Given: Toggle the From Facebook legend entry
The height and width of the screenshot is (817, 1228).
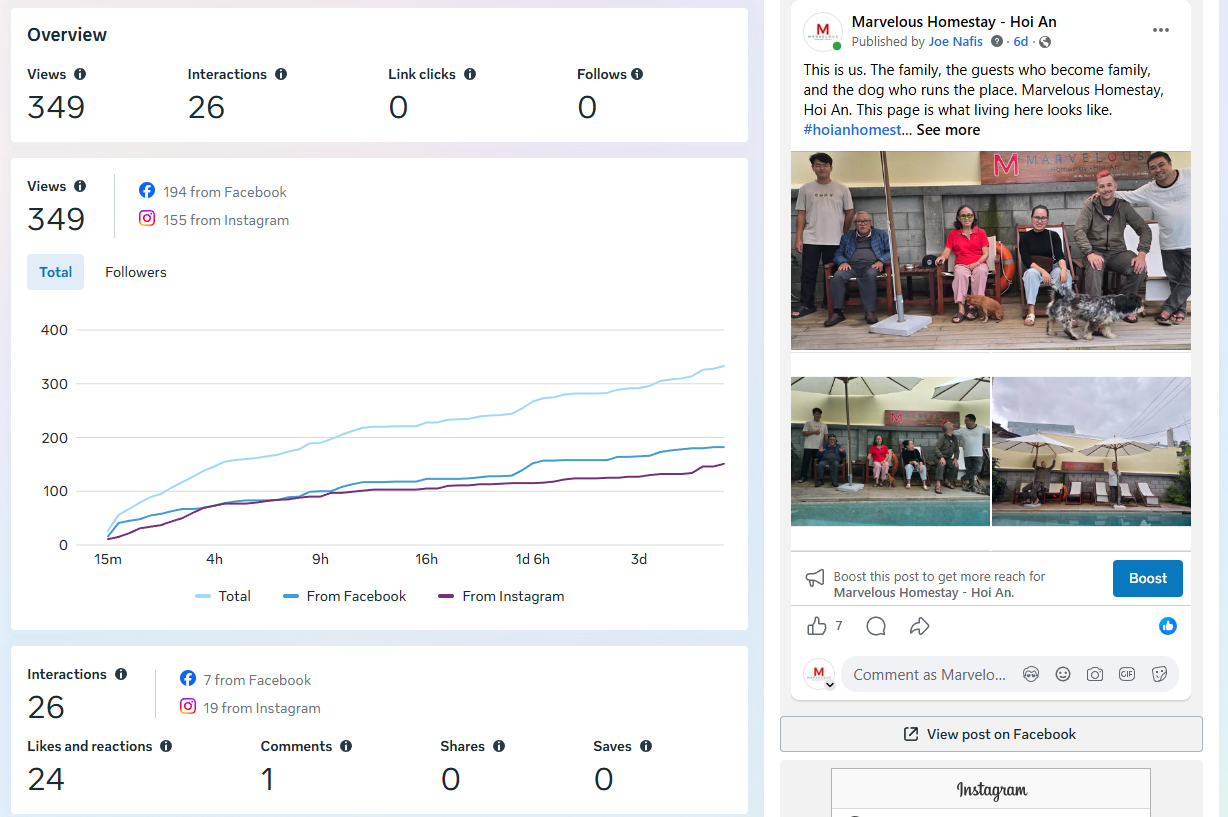Looking at the screenshot, I should [x=345, y=596].
